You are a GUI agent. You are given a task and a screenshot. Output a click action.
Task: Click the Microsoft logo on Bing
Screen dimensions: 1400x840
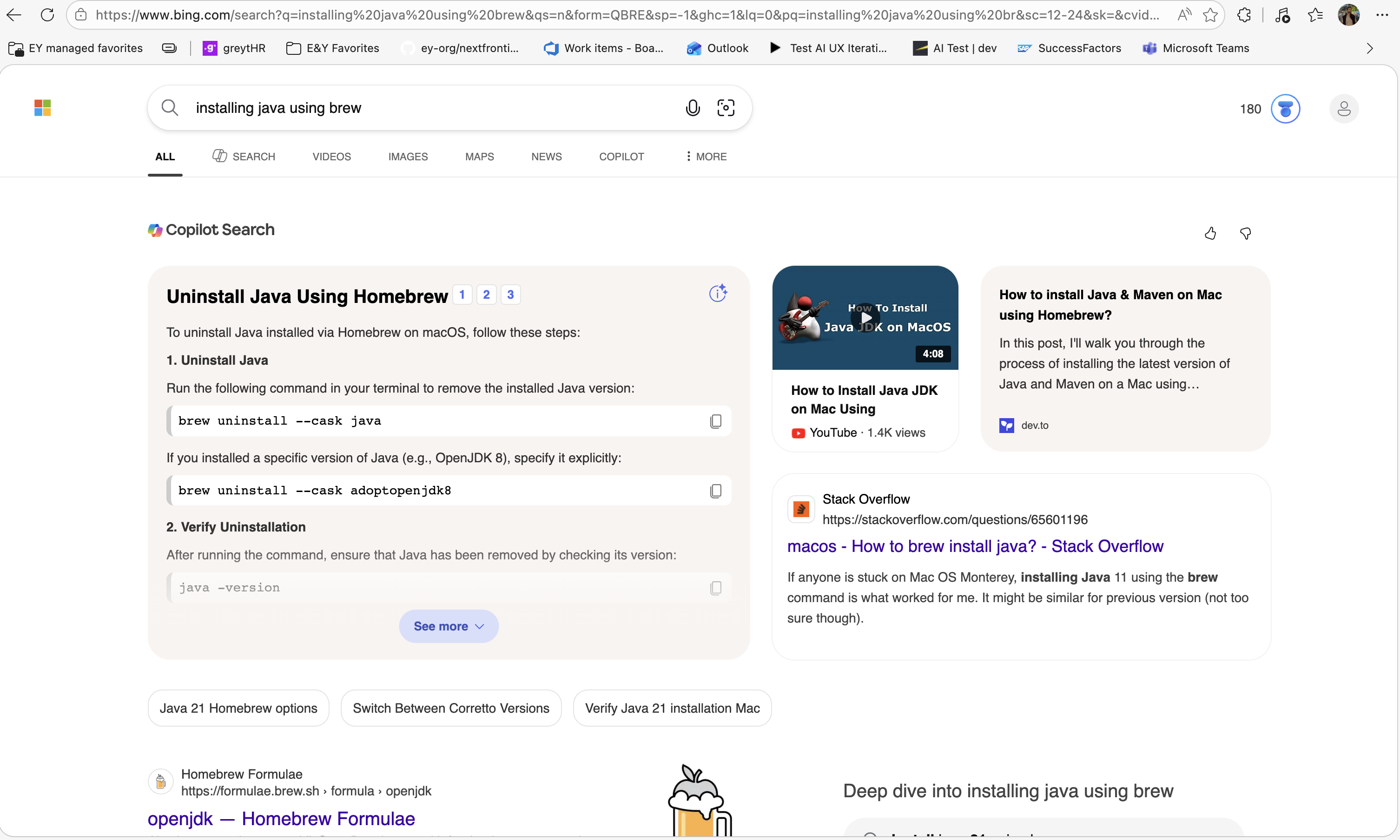pos(42,107)
